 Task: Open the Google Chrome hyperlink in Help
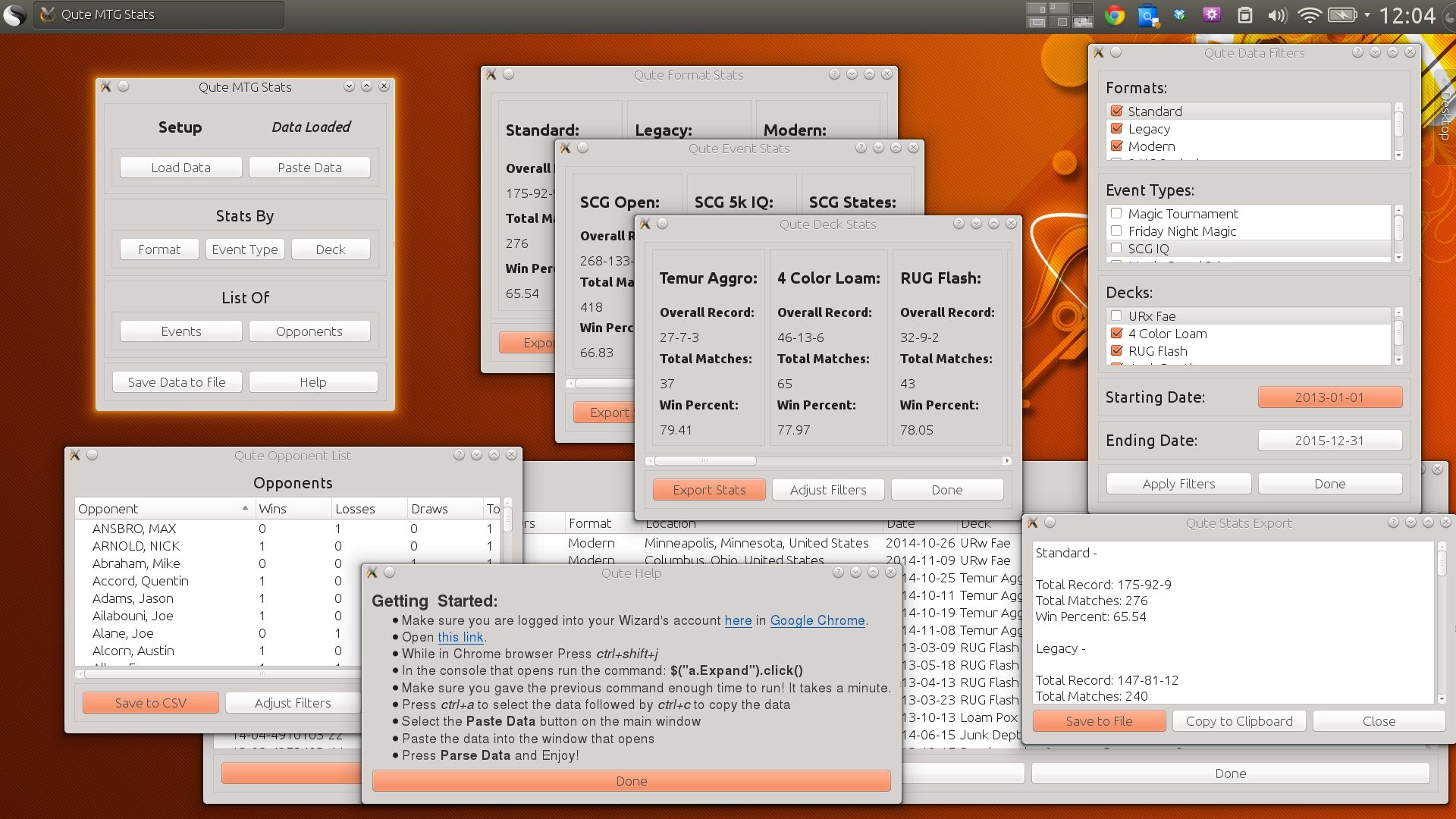click(x=817, y=620)
